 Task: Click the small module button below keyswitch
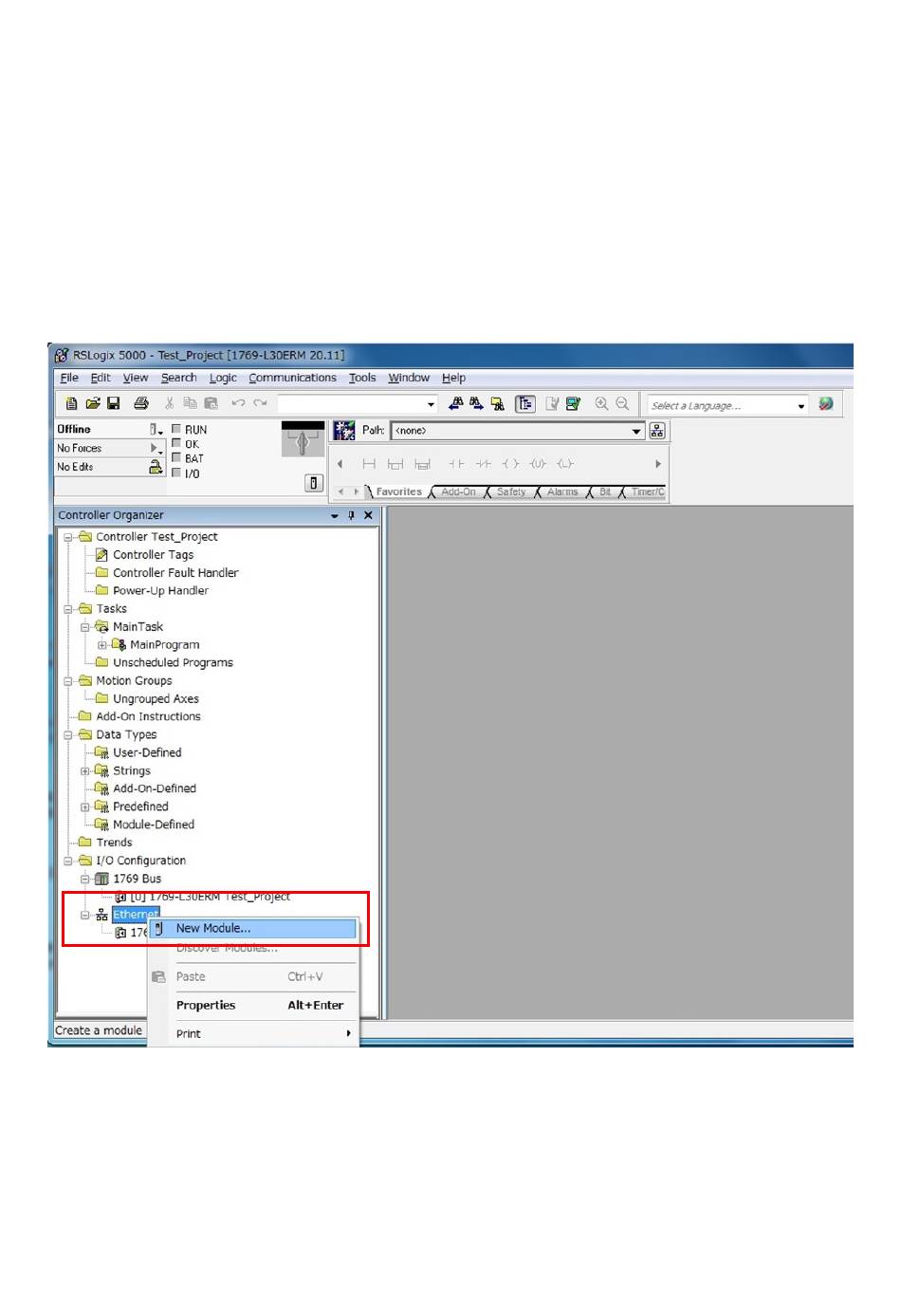click(314, 483)
